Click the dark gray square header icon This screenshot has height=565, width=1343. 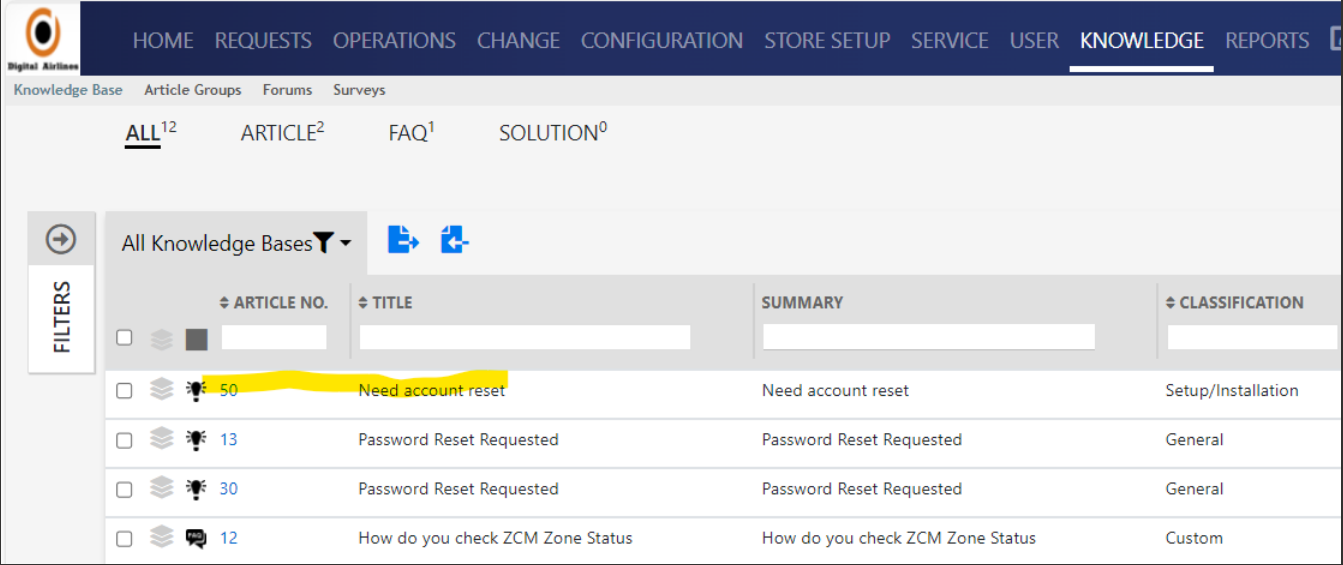(x=196, y=339)
